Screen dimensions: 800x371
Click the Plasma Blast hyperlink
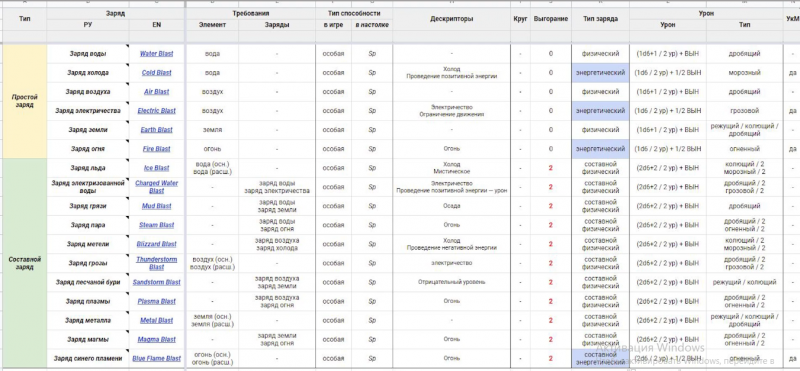point(157,301)
